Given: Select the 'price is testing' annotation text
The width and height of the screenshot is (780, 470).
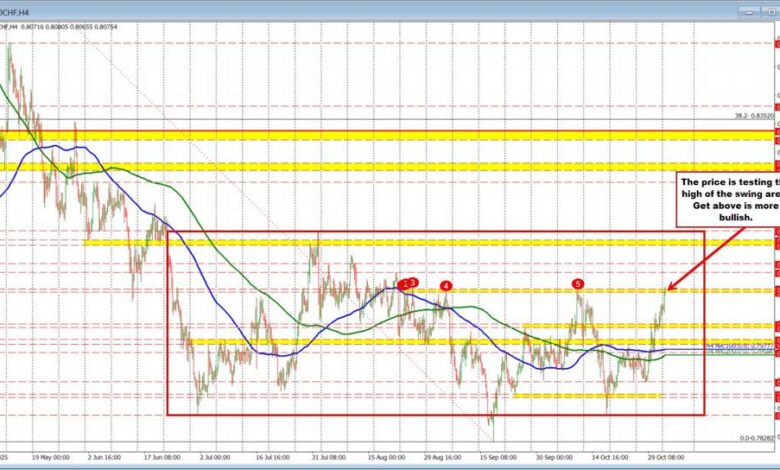Looking at the screenshot, I should click(727, 197).
